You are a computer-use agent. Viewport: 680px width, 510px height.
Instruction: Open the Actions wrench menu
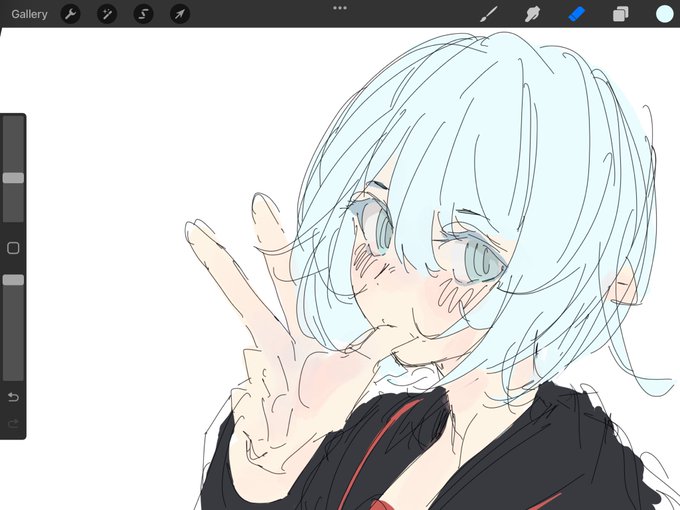[x=70, y=14]
